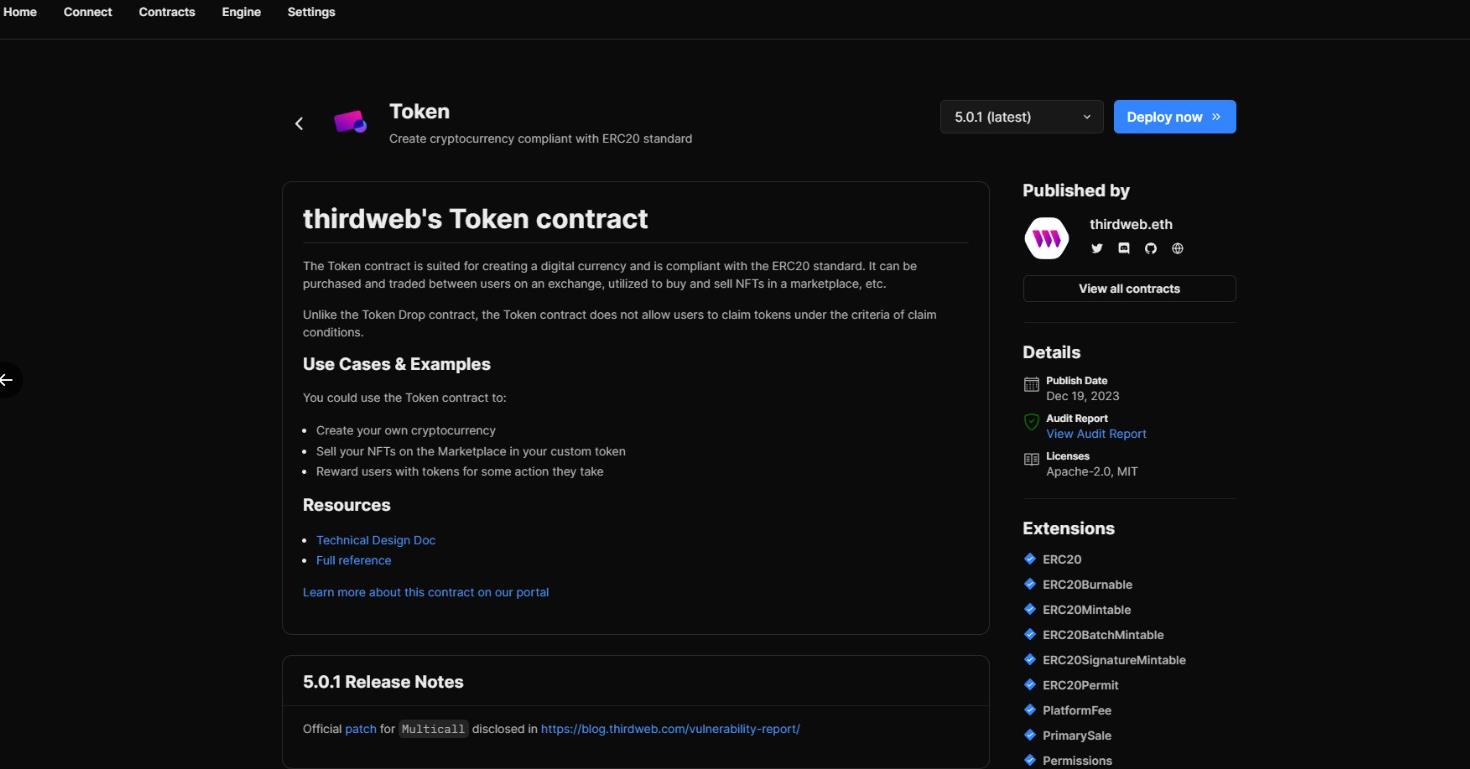The height and width of the screenshot is (769, 1470).
Task: Click the green shield Audit Report icon
Action: [1031, 422]
